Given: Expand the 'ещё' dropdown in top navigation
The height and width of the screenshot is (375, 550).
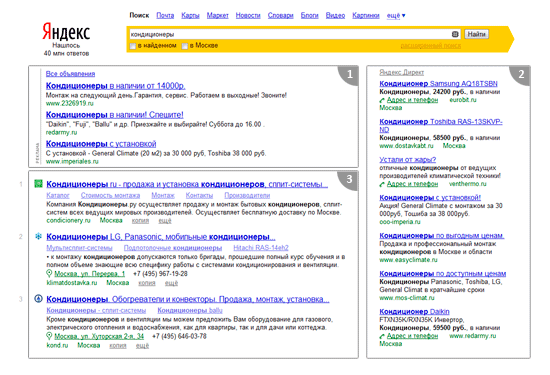Looking at the screenshot, I should pos(396,15).
